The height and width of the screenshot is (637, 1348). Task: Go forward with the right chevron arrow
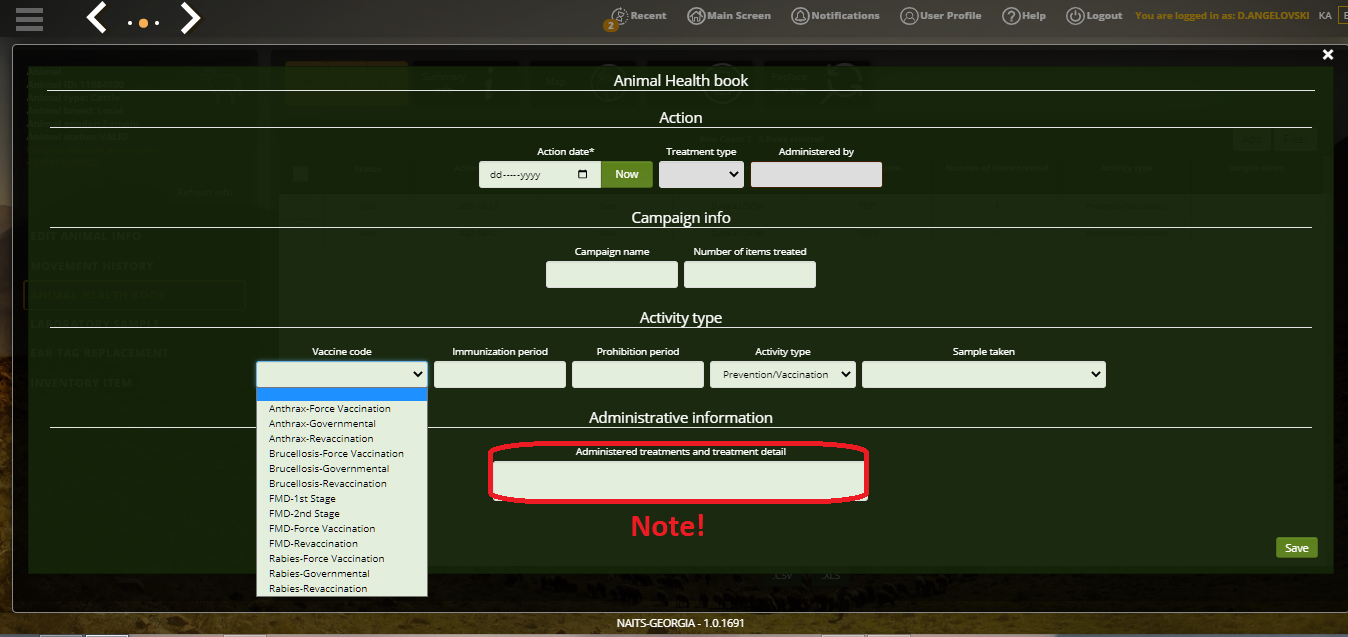(x=190, y=17)
